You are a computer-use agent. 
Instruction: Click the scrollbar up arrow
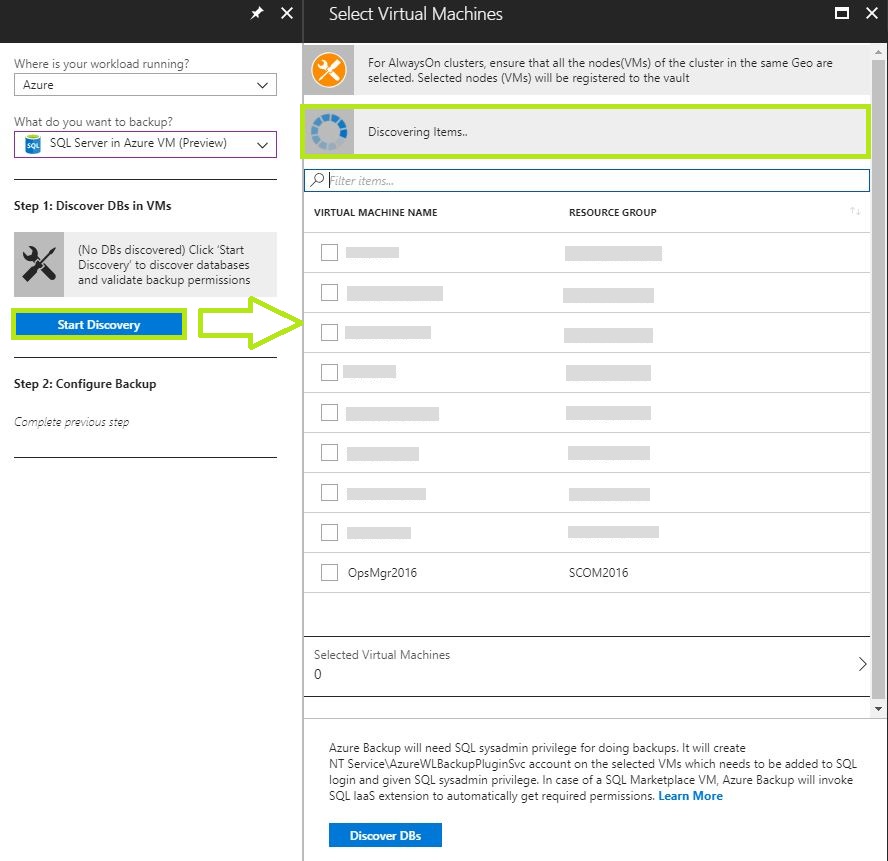coord(878,52)
